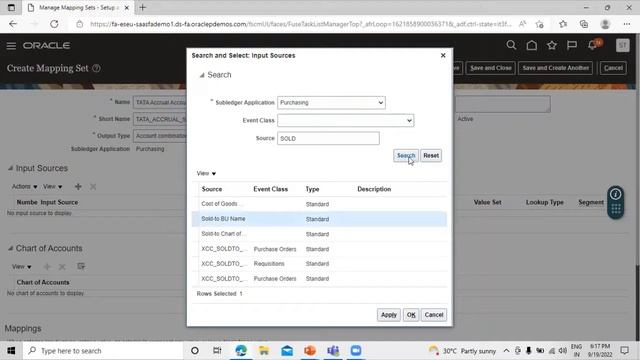Open floating info assistant icon
640x360 pixels.
(x=616, y=194)
